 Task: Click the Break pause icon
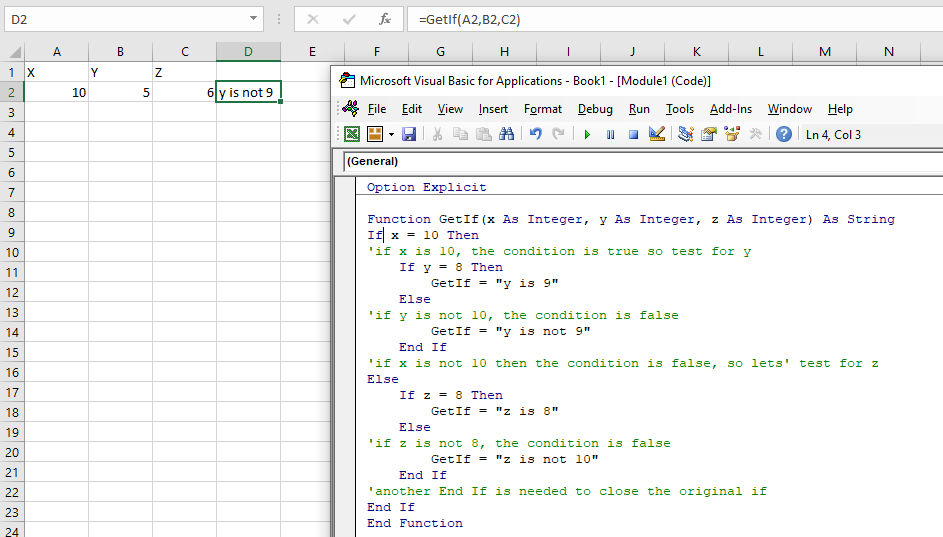tap(610, 135)
